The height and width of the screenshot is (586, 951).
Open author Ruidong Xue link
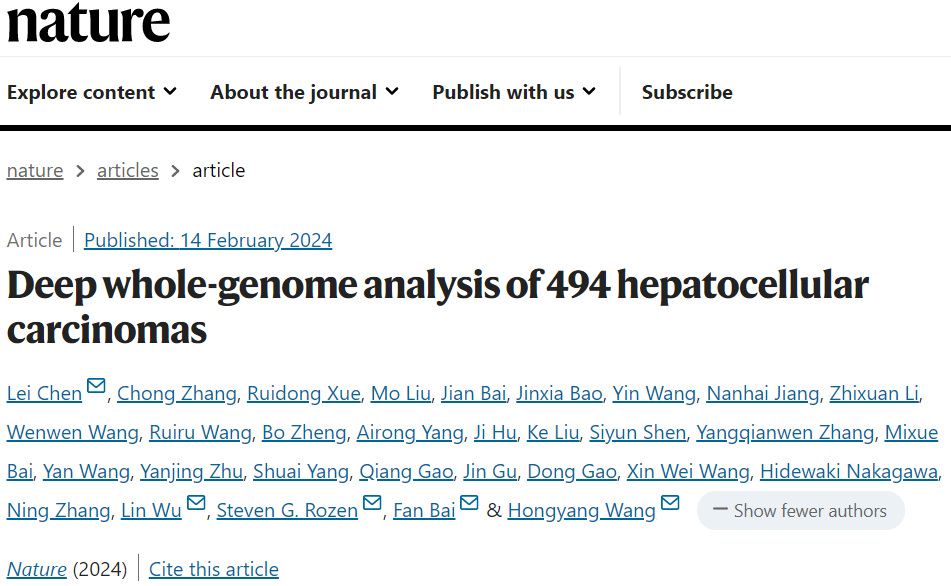click(x=304, y=394)
